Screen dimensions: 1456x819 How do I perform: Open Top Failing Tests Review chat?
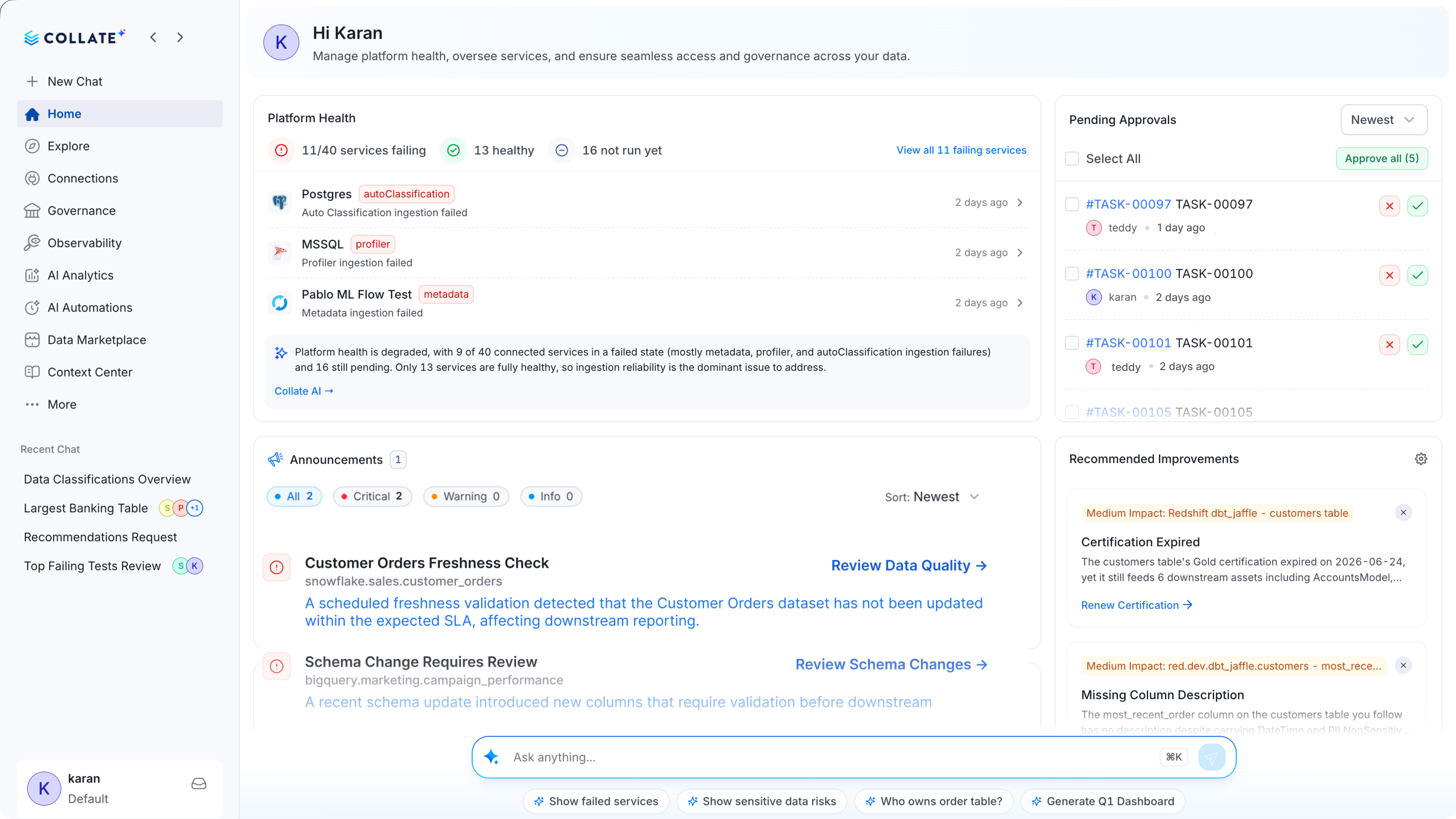[x=93, y=566]
